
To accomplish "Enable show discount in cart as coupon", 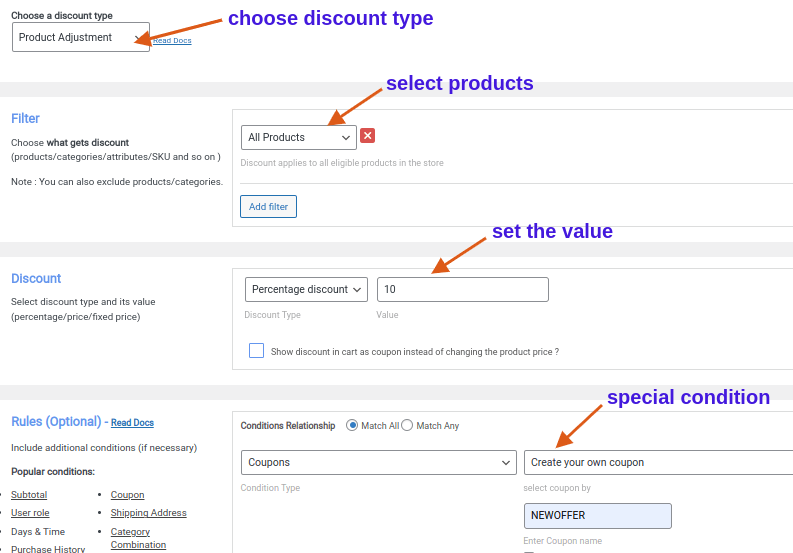I will click(x=257, y=351).
